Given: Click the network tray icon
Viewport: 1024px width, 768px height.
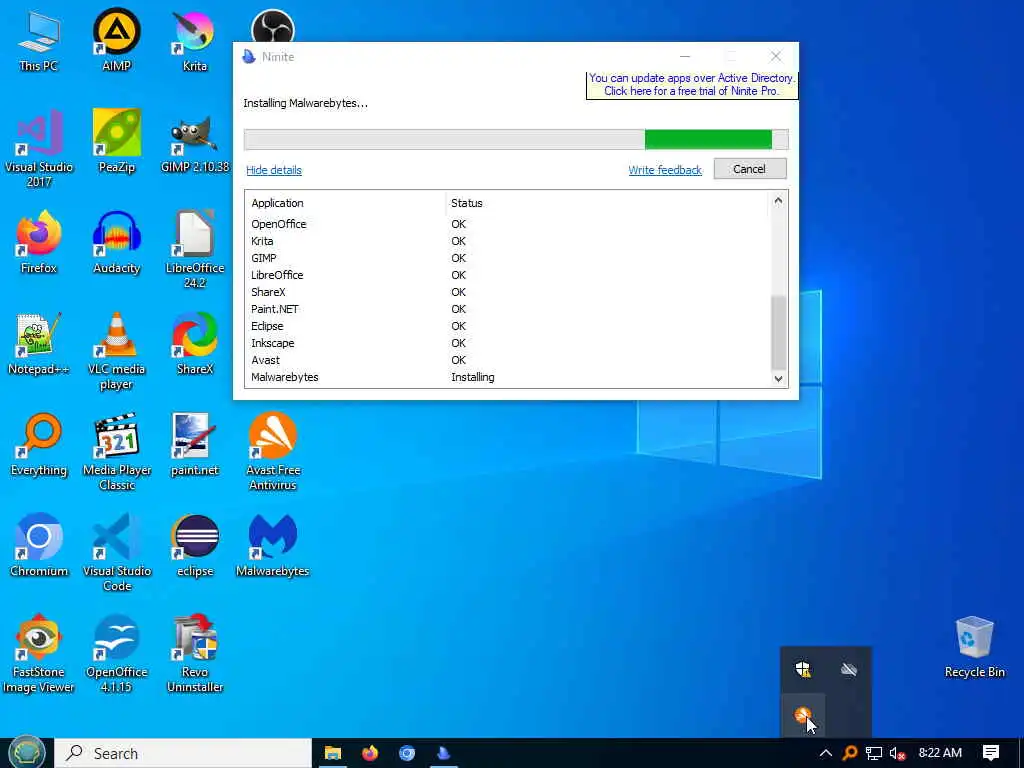Looking at the screenshot, I should [x=874, y=753].
